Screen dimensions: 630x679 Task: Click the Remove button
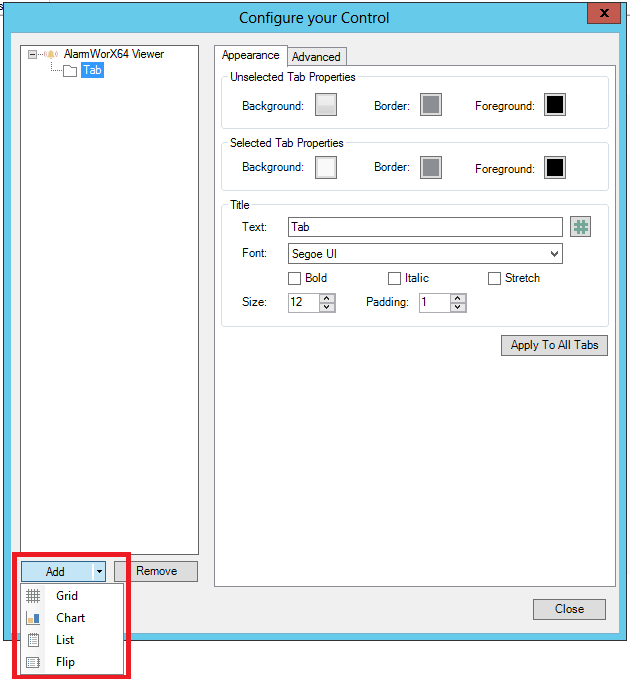[156, 571]
